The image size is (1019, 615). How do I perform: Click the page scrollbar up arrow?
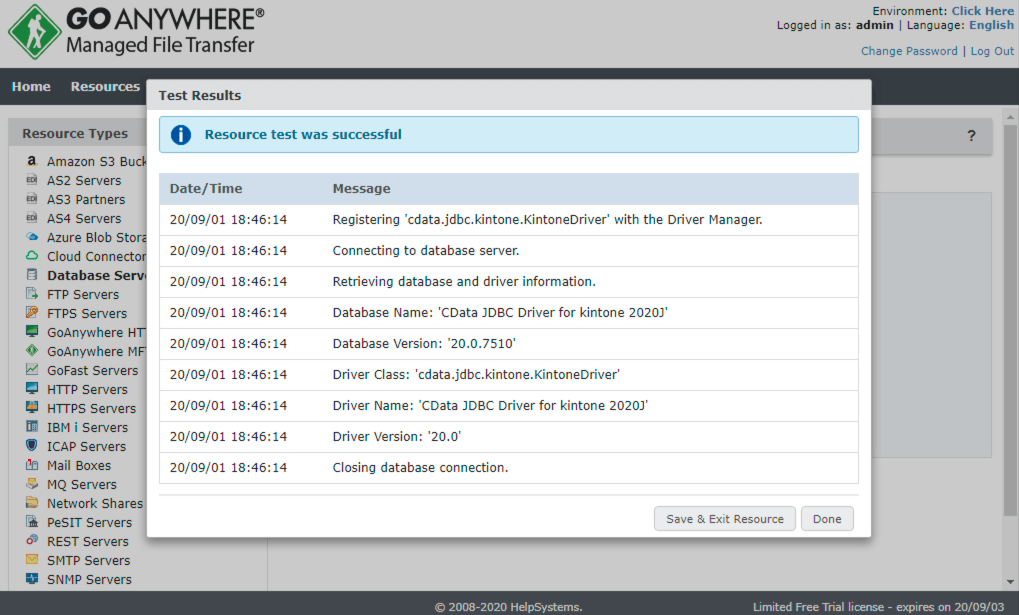point(1010,118)
